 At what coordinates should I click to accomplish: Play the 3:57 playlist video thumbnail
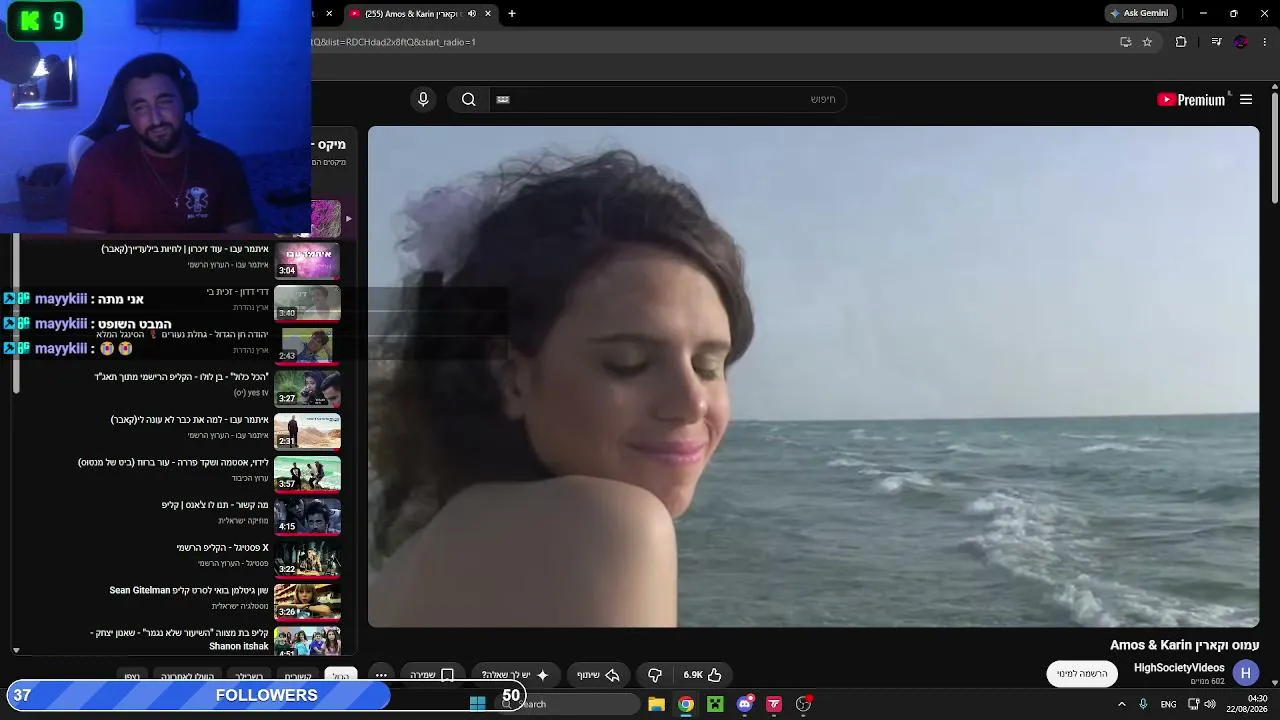pos(307,474)
